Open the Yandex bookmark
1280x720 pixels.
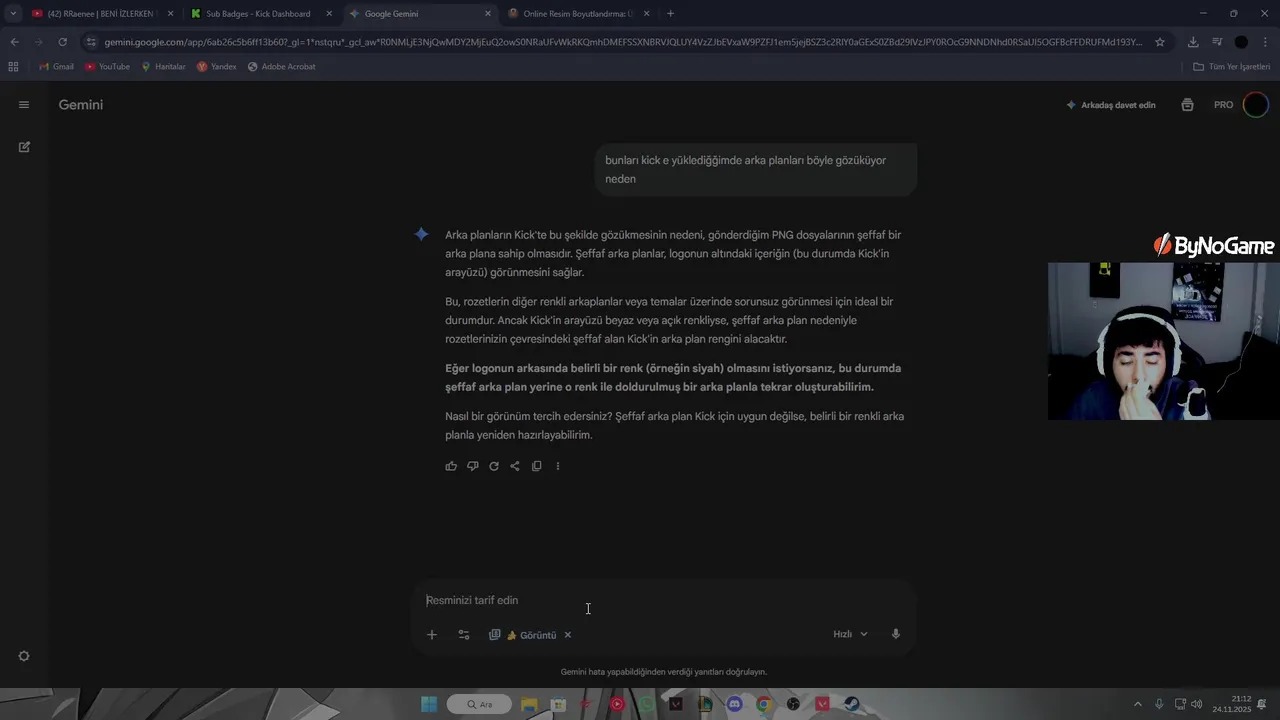[217, 67]
